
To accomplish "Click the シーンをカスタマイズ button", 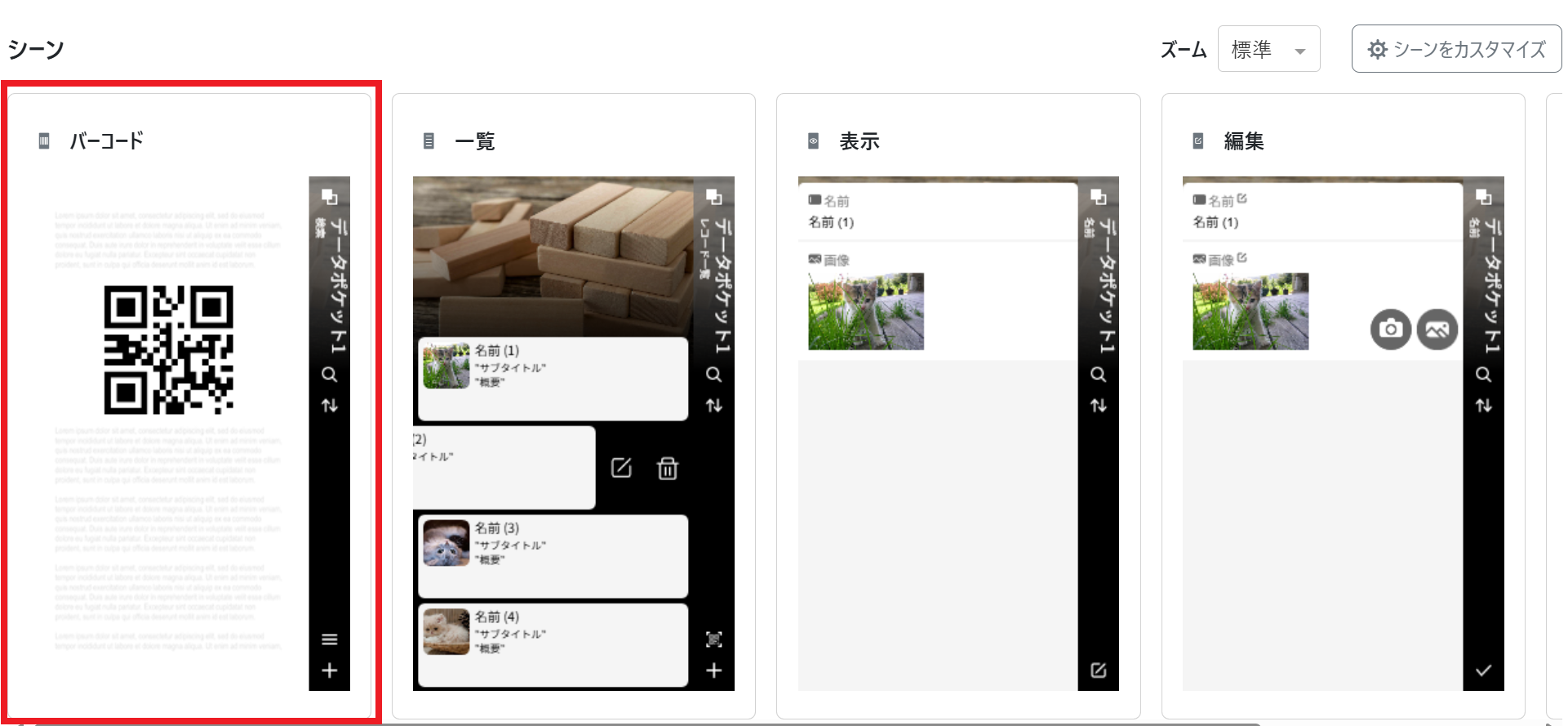I will (1456, 50).
